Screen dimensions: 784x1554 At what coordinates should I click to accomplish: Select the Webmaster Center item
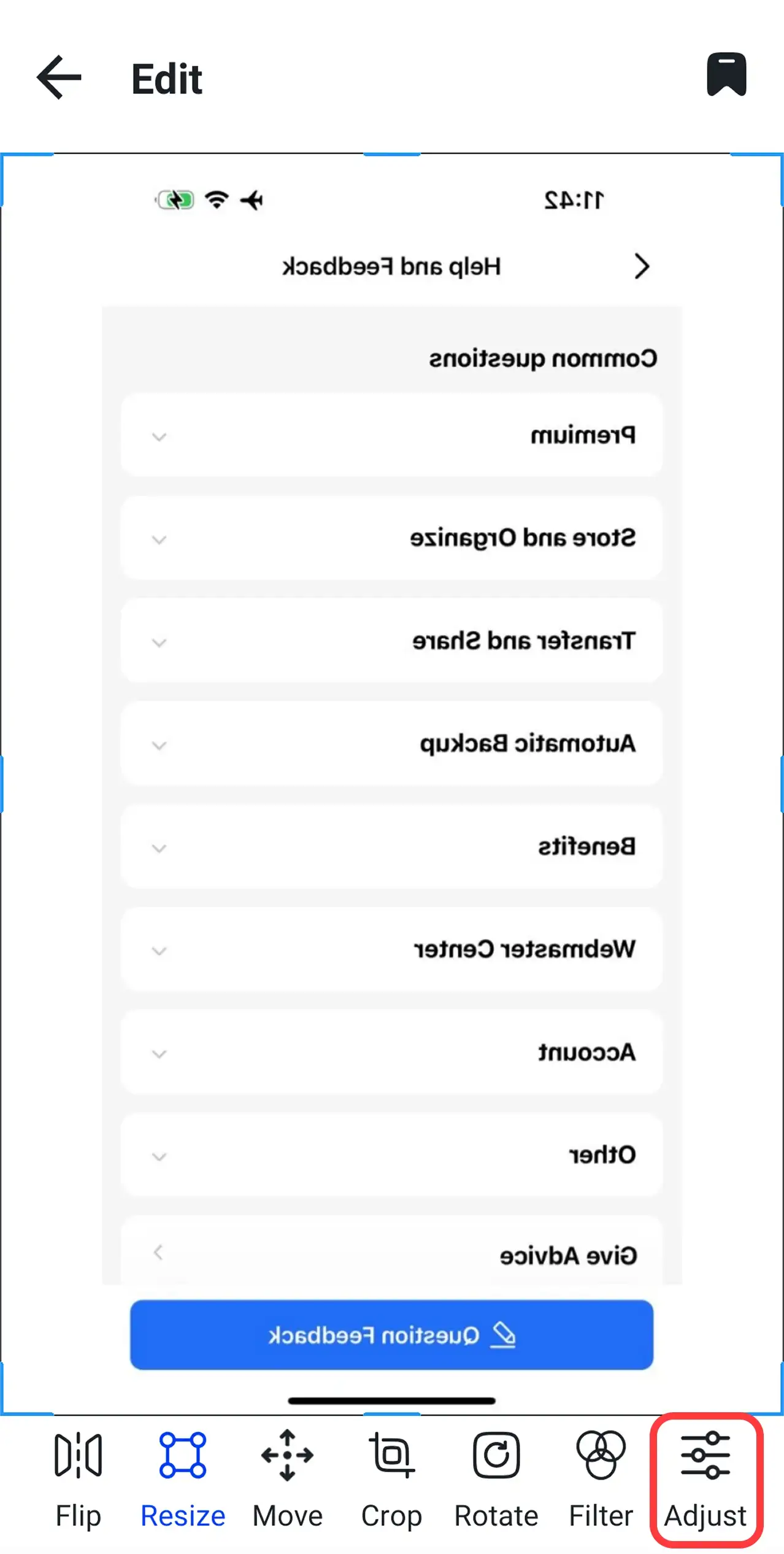(393, 949)
